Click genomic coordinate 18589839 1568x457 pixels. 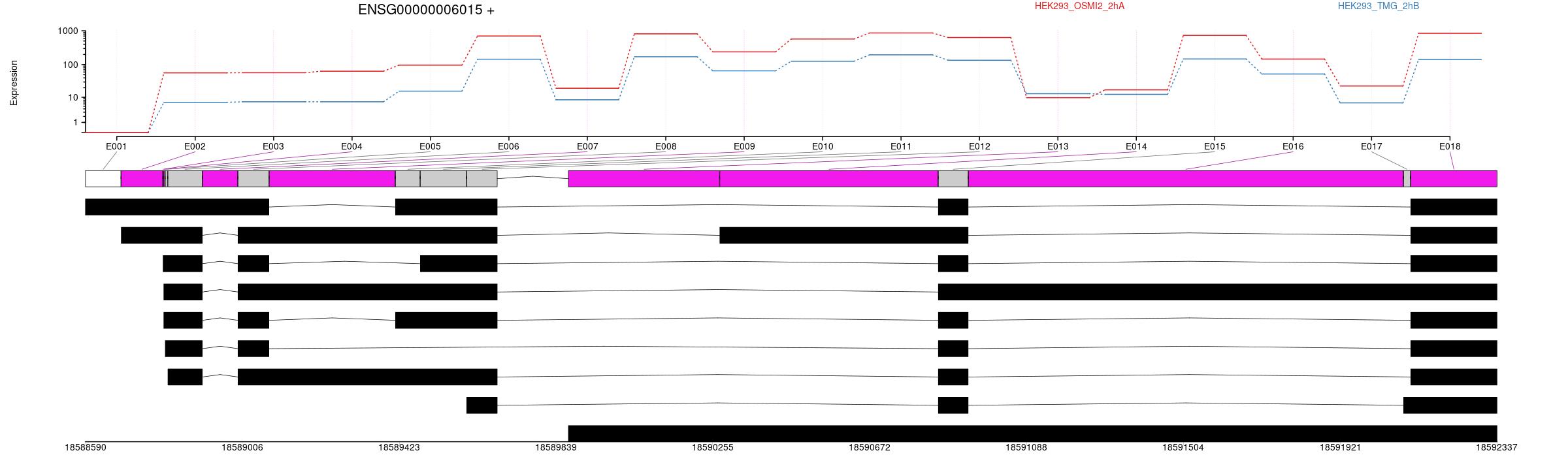(556, 448)
